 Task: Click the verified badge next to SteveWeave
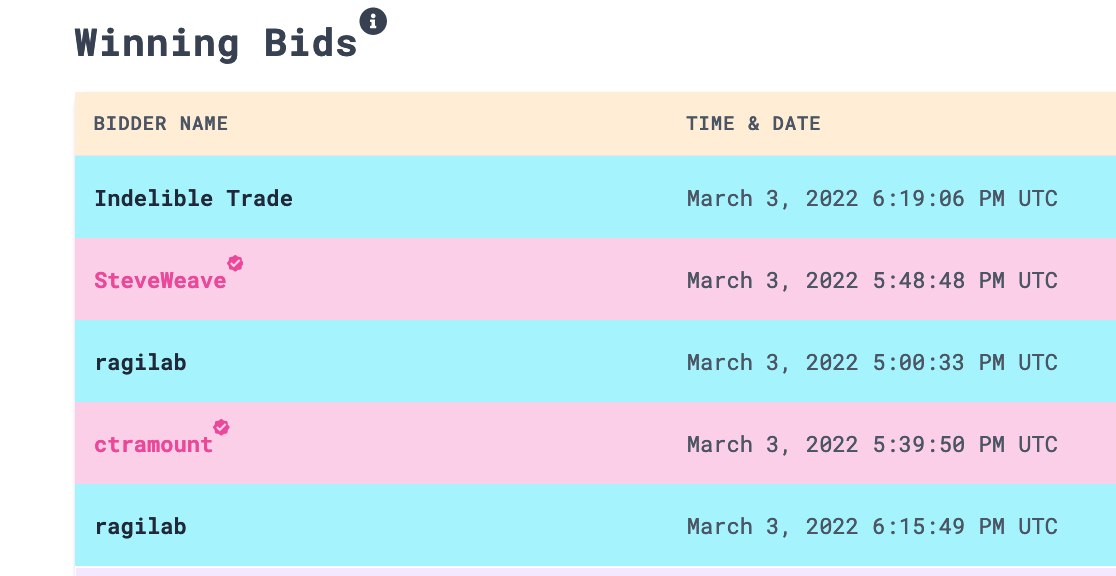pos(235,263)
